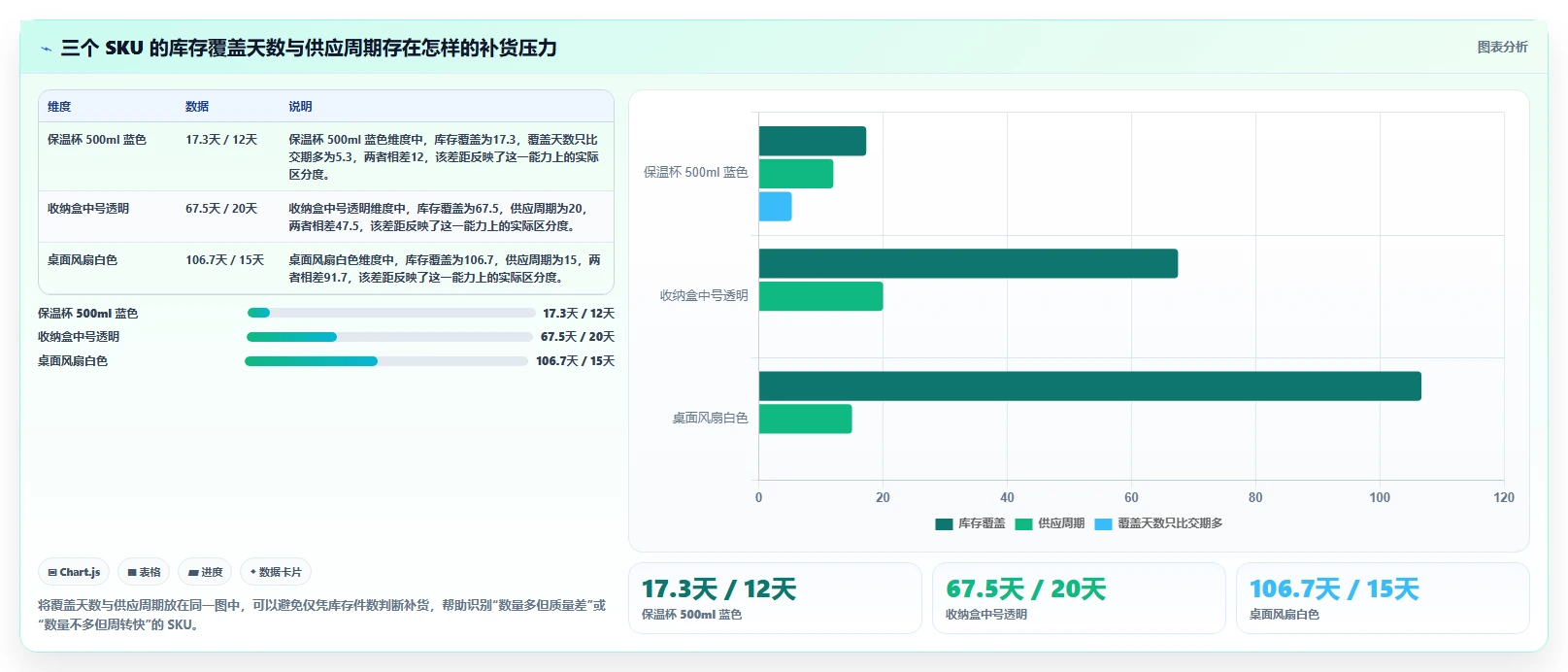Click the dark 库存覆盖 bar for 收纳盒中号透明

click(x=968, y=263)
